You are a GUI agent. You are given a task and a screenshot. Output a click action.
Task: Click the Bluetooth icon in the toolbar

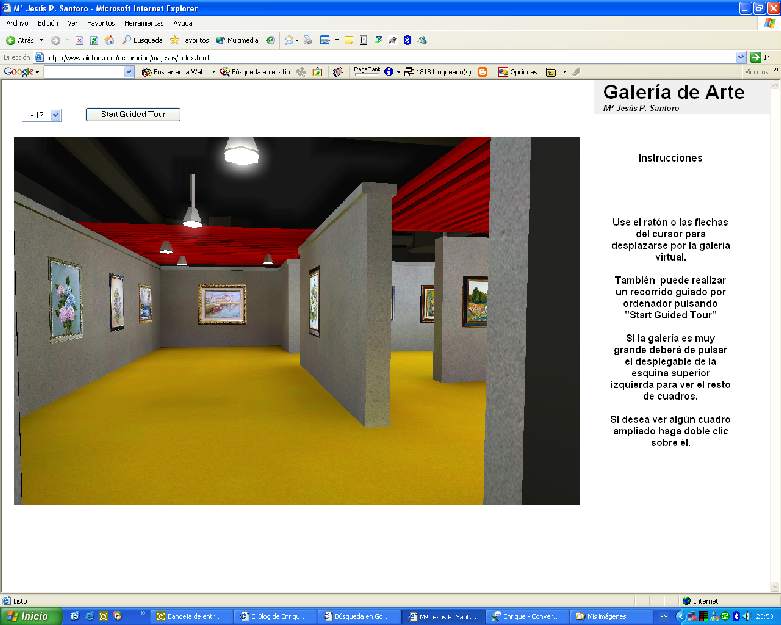[x=407, y=40]
